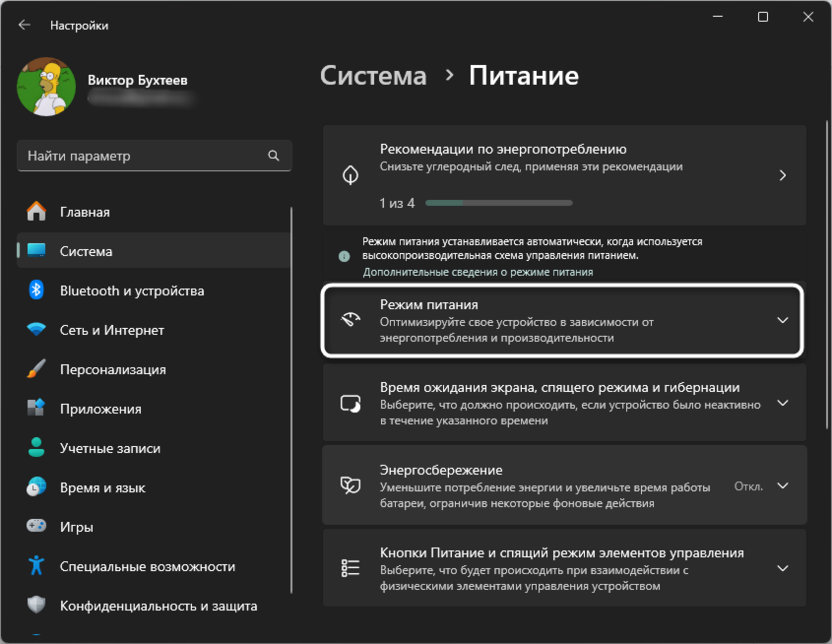Open Конфиденциальность и защита section
The image size is (832, 644).
pyautogui.click(x=154, y=605)
